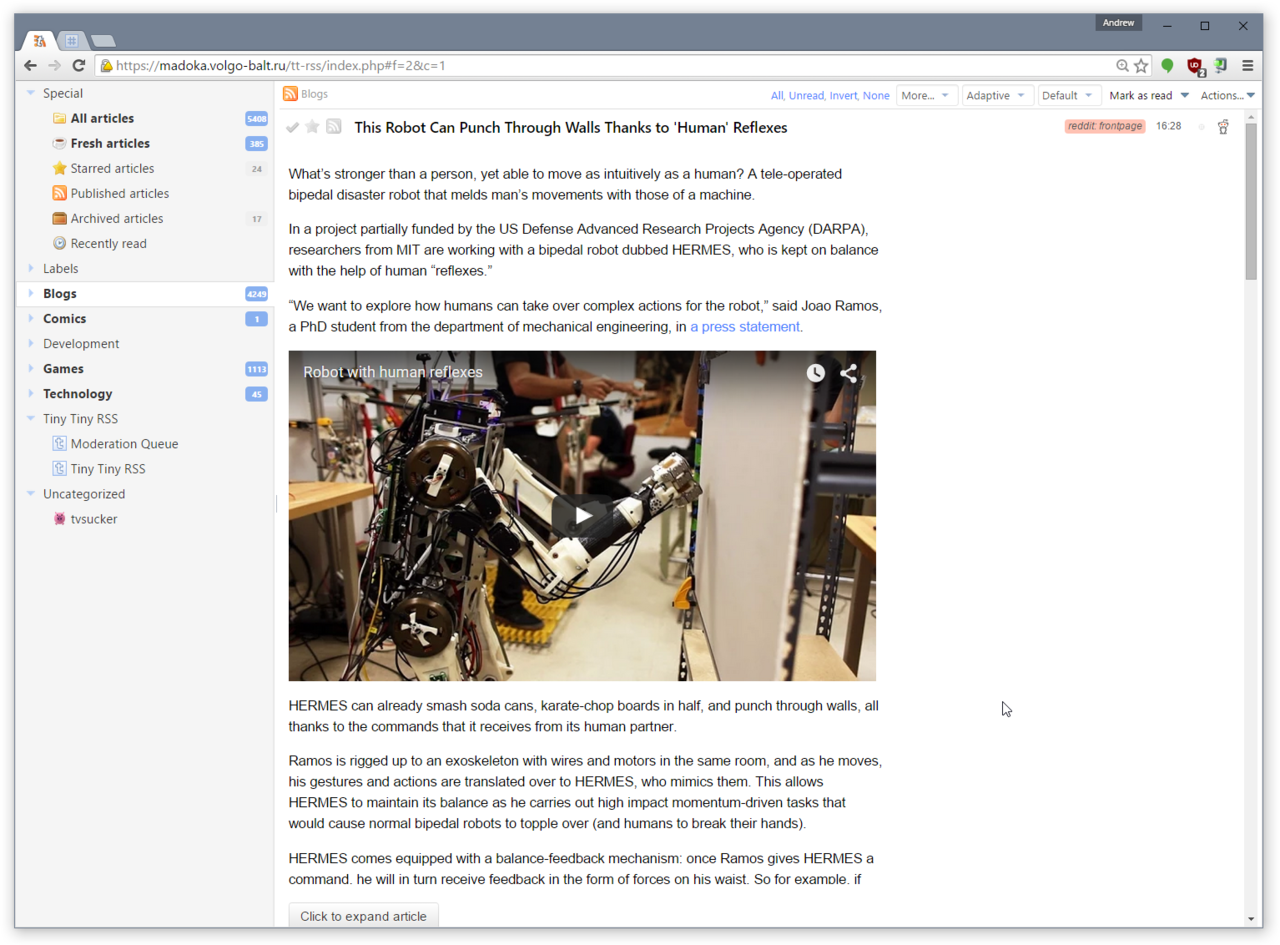Reload the page with the refresh icon
The height and width of the screenshot is (945, 1280).
click(x=79, y=66)
